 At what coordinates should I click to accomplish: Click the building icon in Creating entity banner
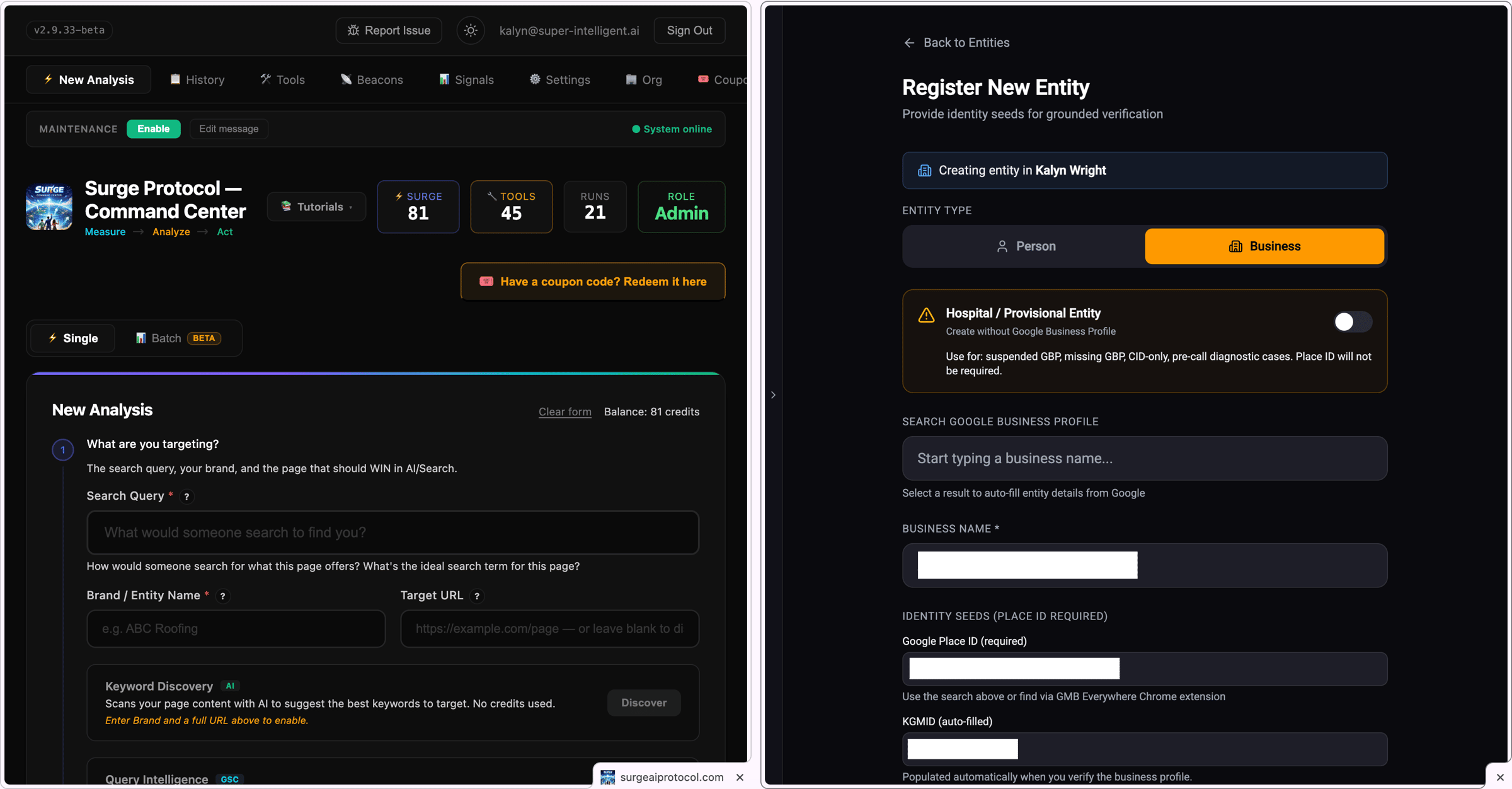[924, 170]
